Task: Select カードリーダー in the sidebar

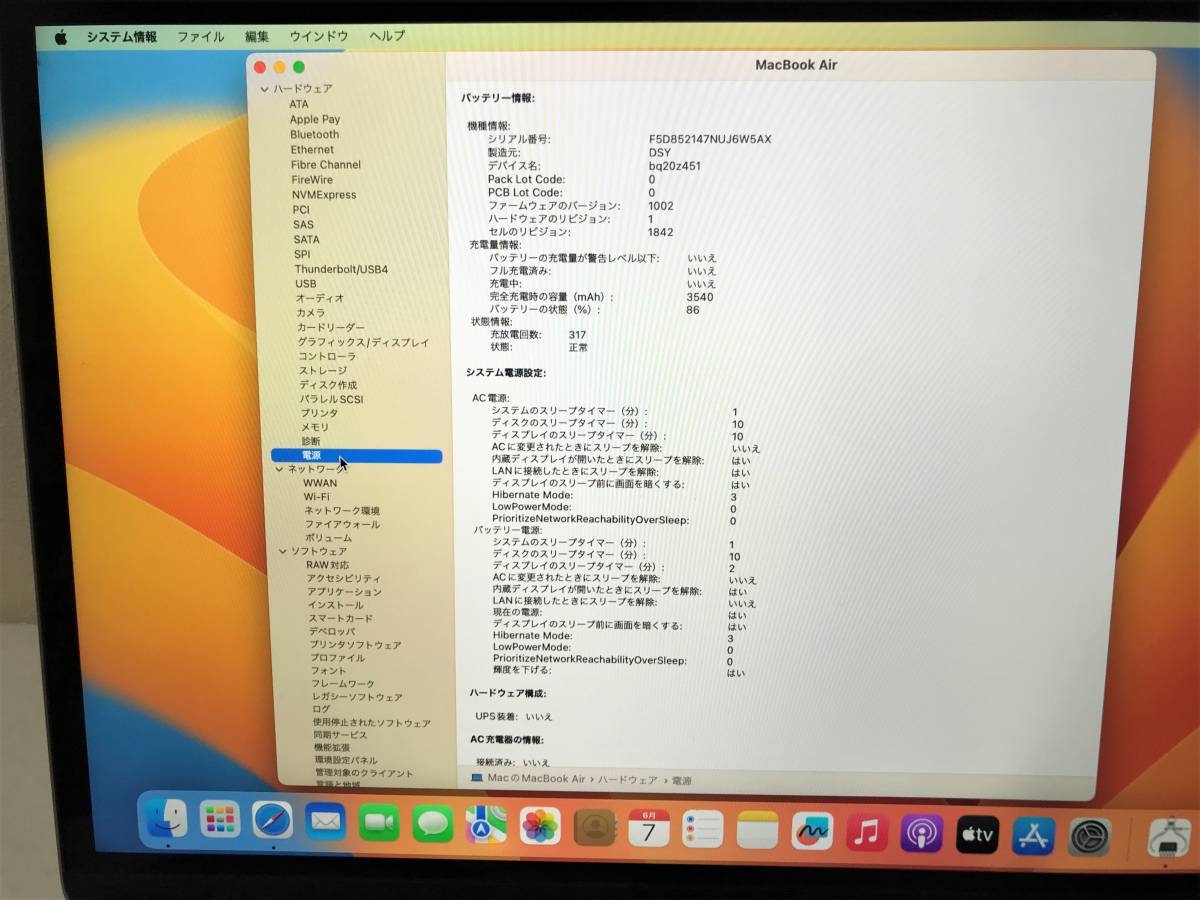Action: coord(331,327)
